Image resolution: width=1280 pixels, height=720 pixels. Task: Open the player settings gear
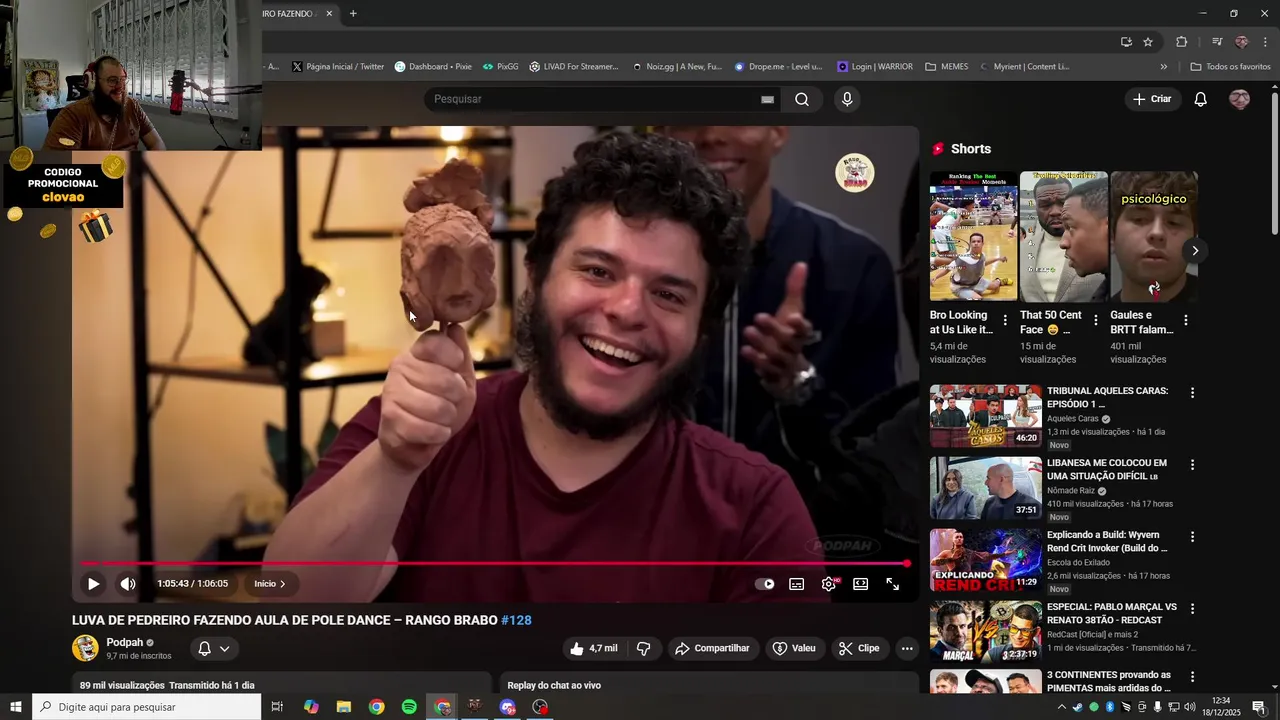(x=829, y=584)
